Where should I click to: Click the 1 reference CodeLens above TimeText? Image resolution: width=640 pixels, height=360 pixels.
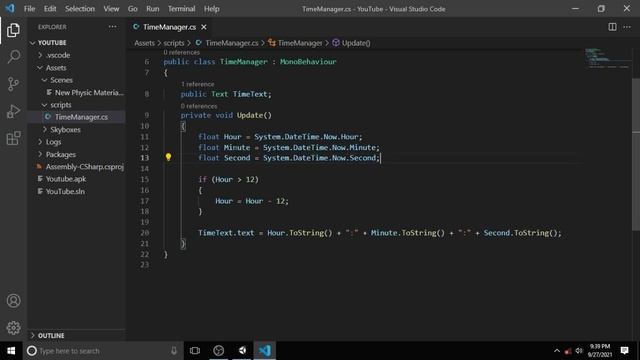tap(198, 84)
